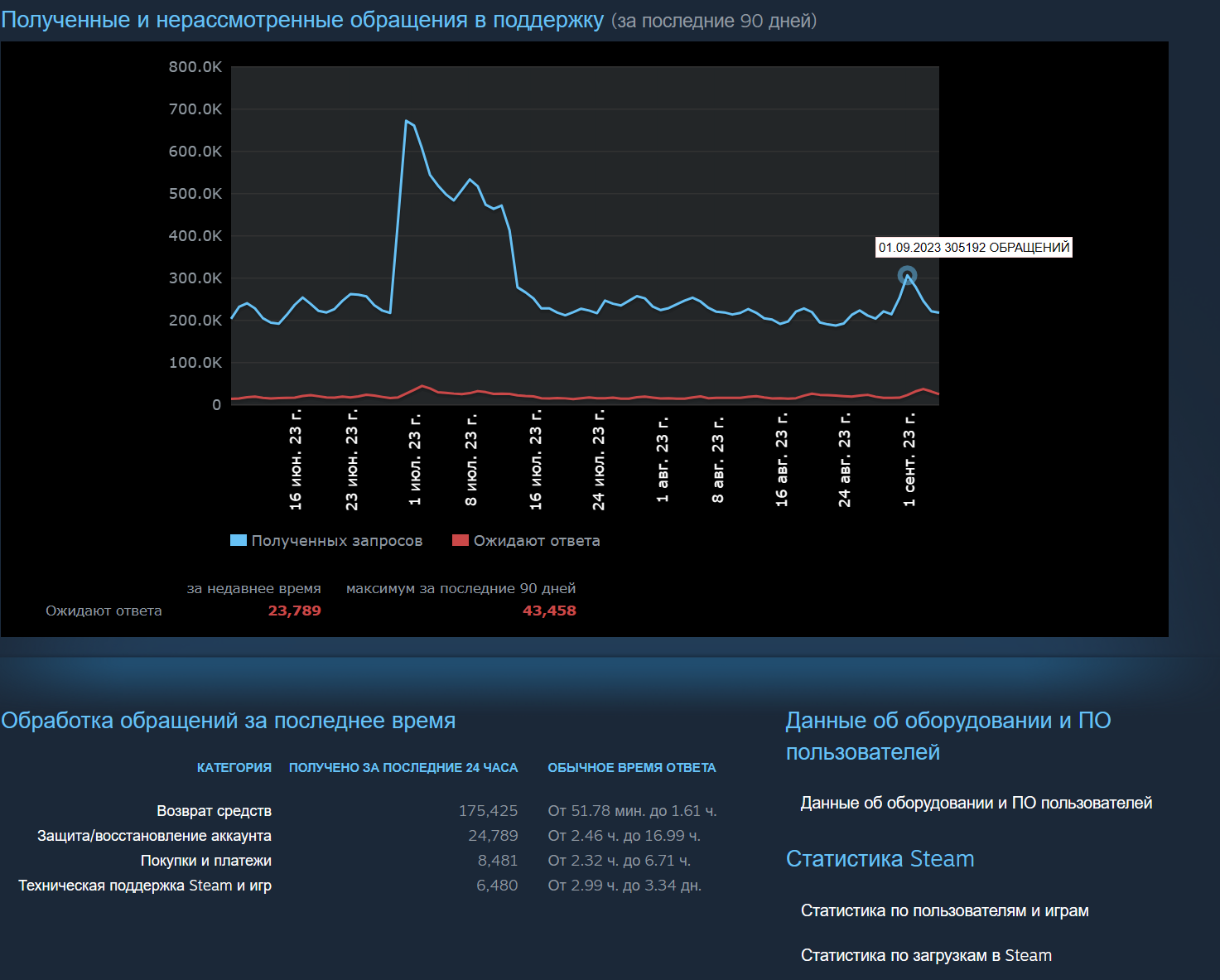Image resolution: width=1220 pixels, height=980 pixels.
Task: Click 'От 2.99 ч. до 3.34 дн.' response time
Action: (624, 886)
